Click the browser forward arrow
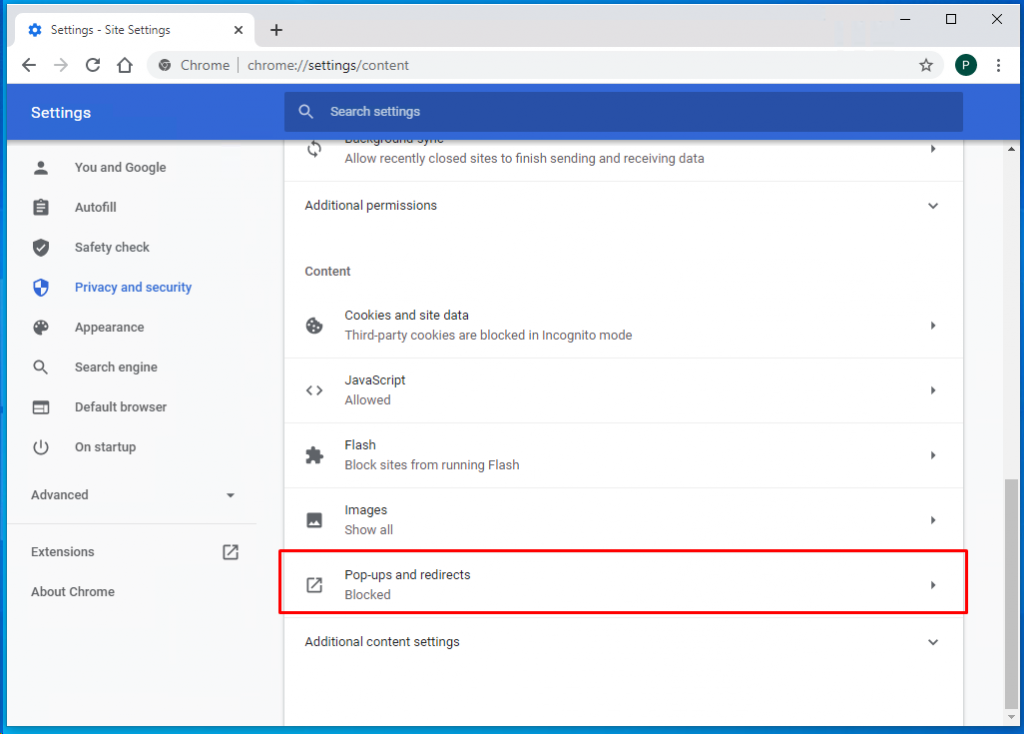Viewport: 1024px width, 734px height. [61, 65]
